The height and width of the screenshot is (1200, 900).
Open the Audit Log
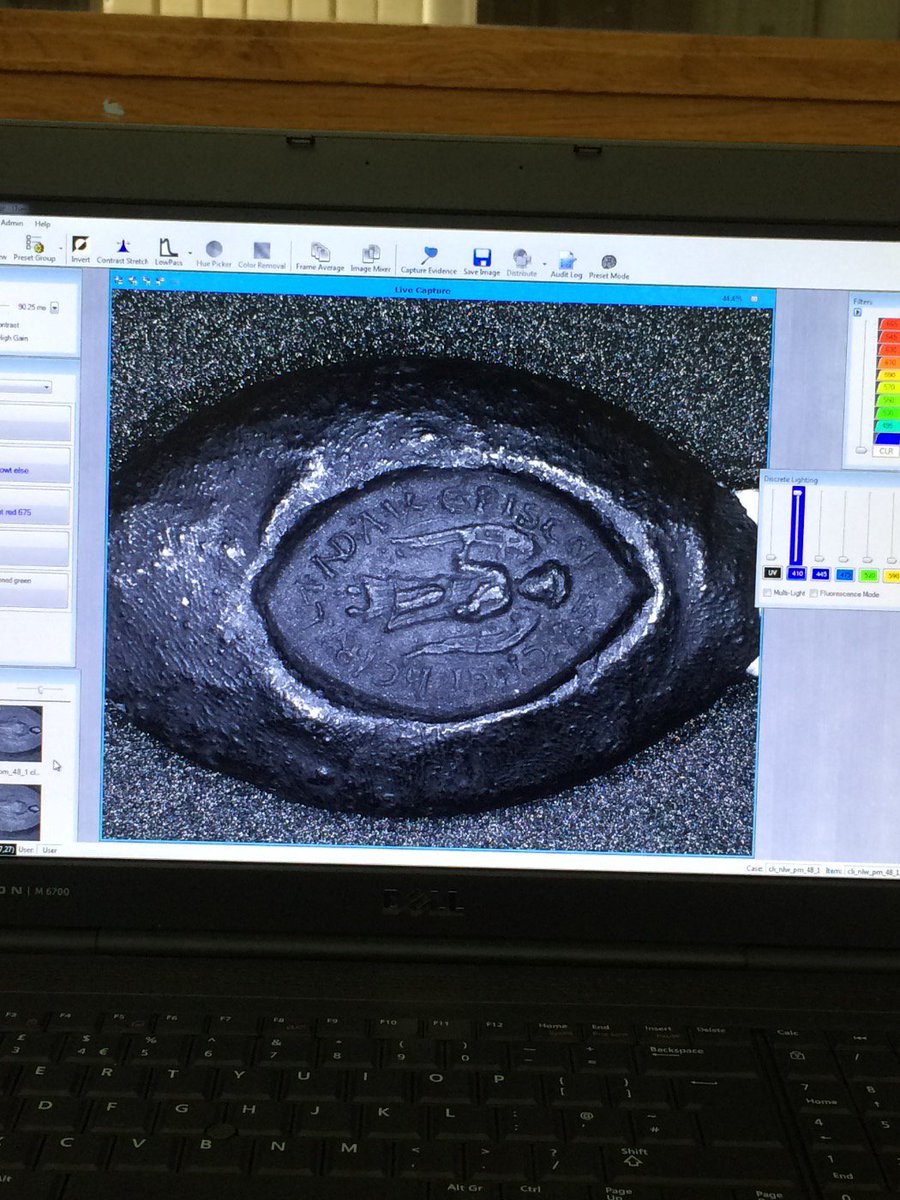tap(566, 265)
